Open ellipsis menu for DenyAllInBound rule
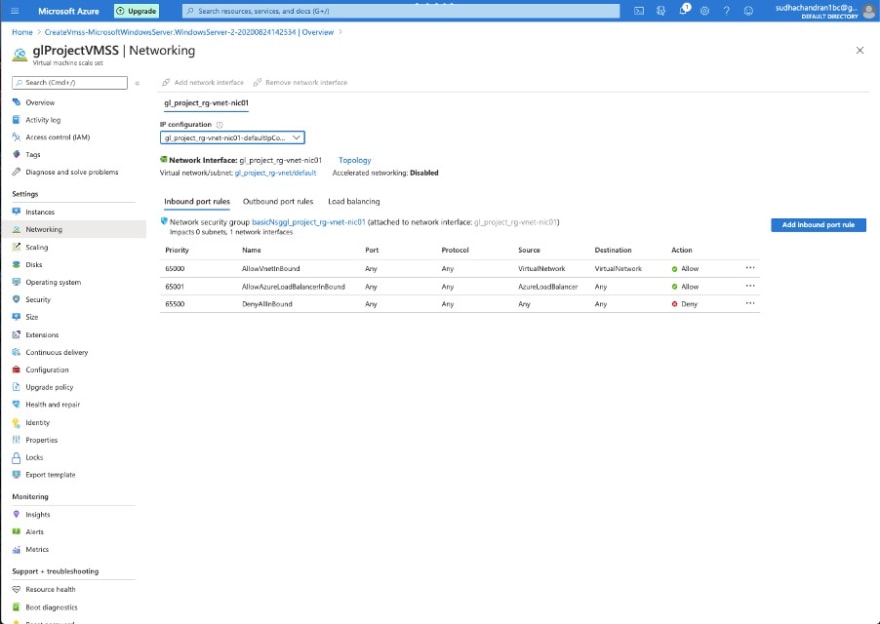The height and width of the screenshot is (624, 880). pos(750,304)
